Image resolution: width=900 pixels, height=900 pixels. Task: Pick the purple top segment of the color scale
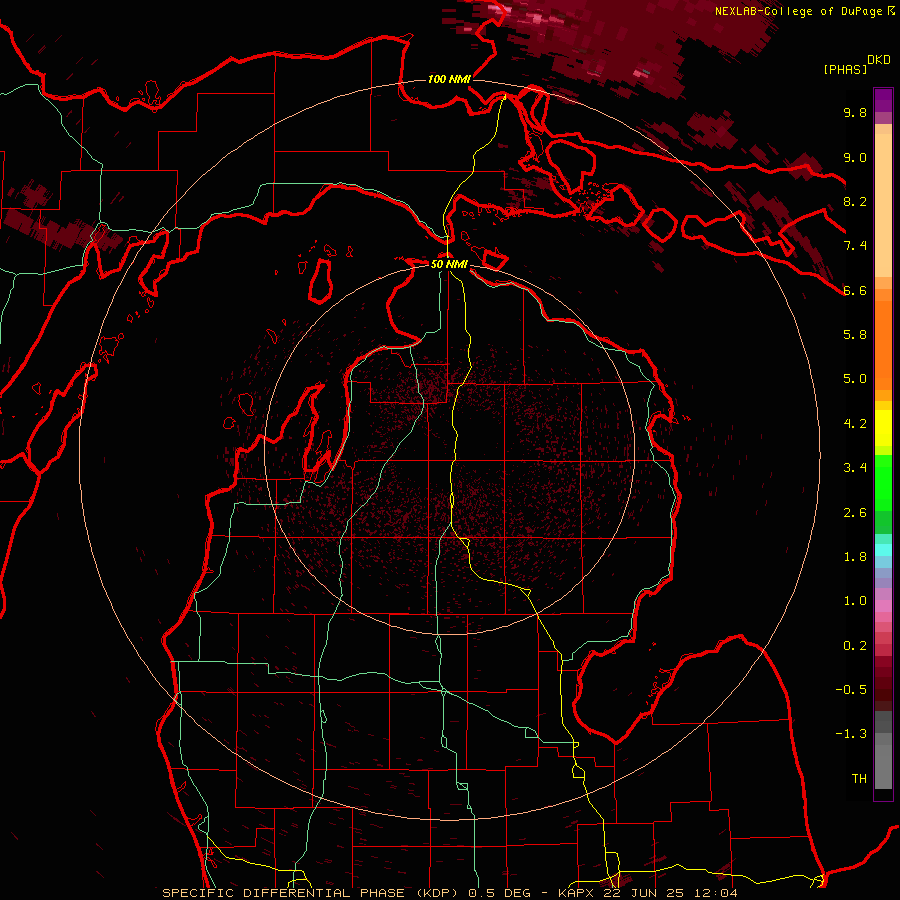[x=883, y=100]
